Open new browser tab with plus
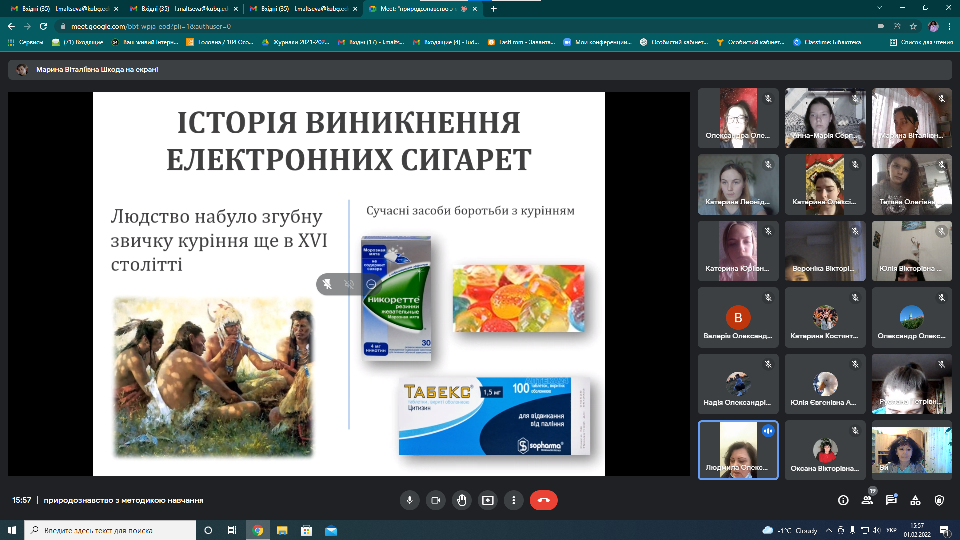The image size is (960, 540). [493, 9]
